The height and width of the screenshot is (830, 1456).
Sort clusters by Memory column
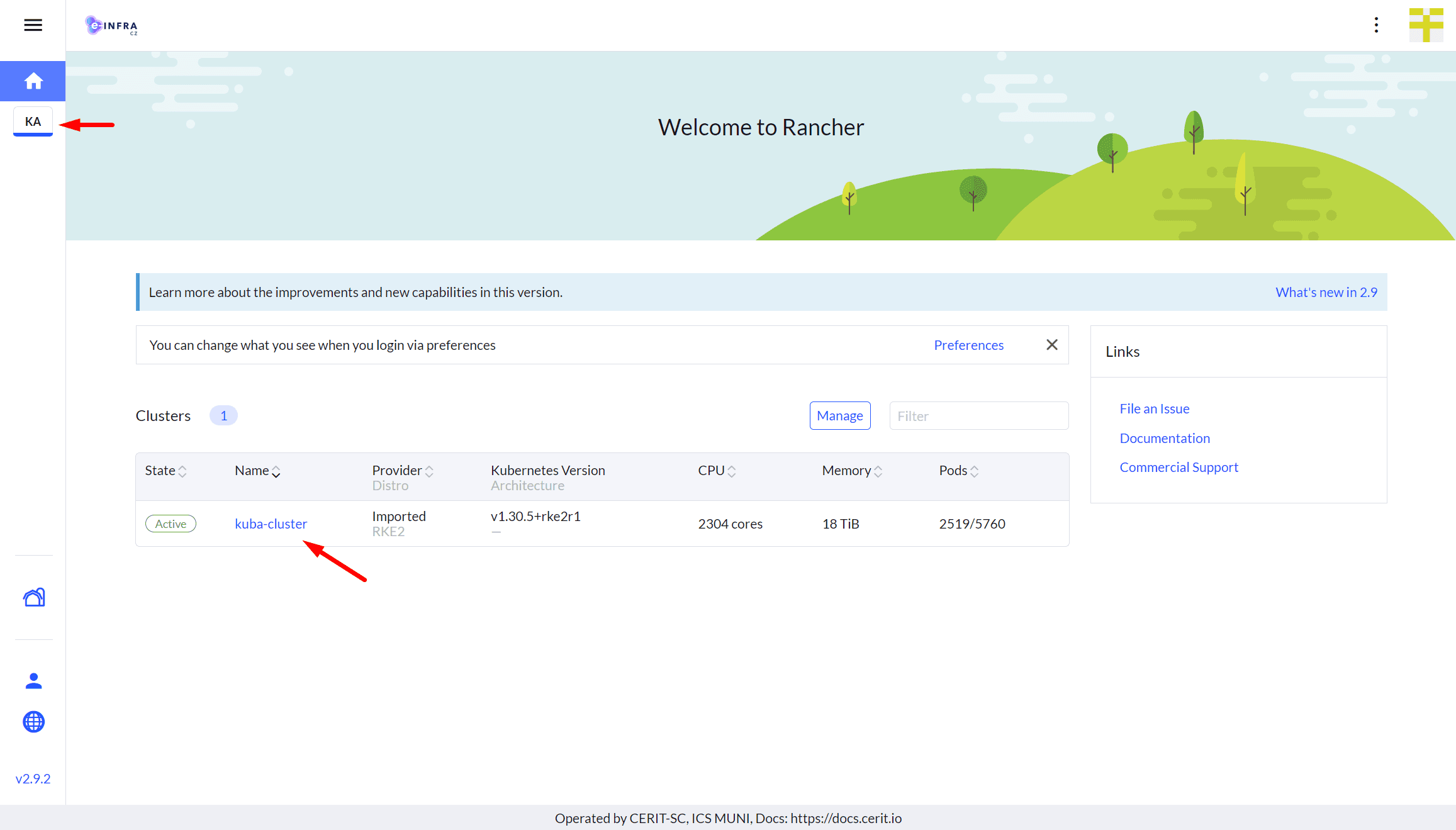852,471
